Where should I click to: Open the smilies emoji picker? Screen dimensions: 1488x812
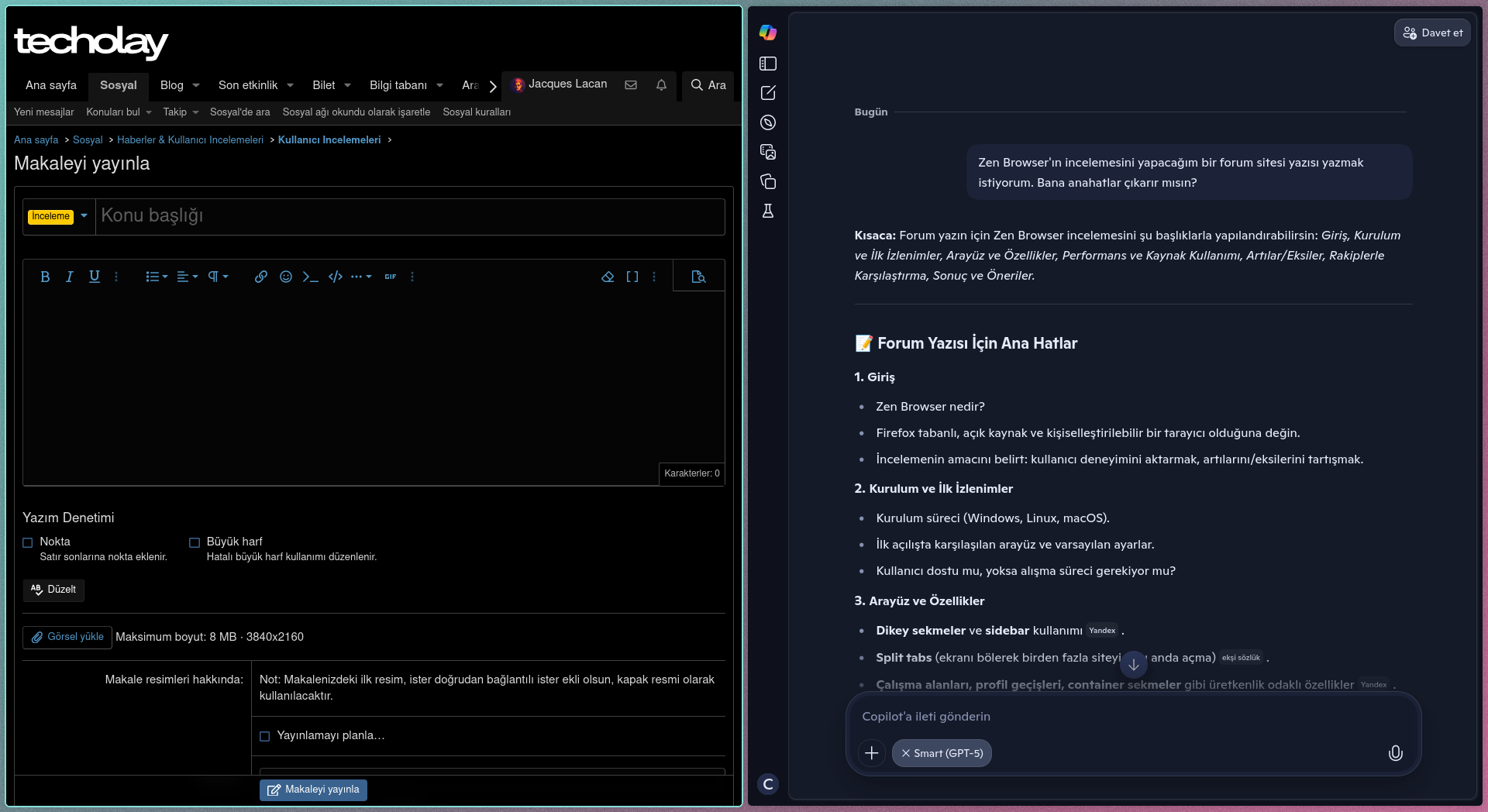coord(286,277)
